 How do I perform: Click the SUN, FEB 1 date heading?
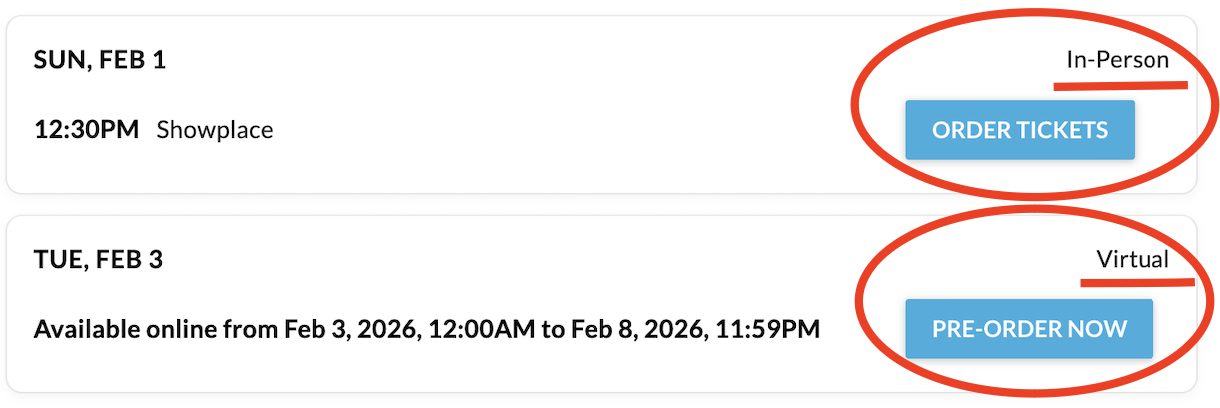tap(100, 60)
